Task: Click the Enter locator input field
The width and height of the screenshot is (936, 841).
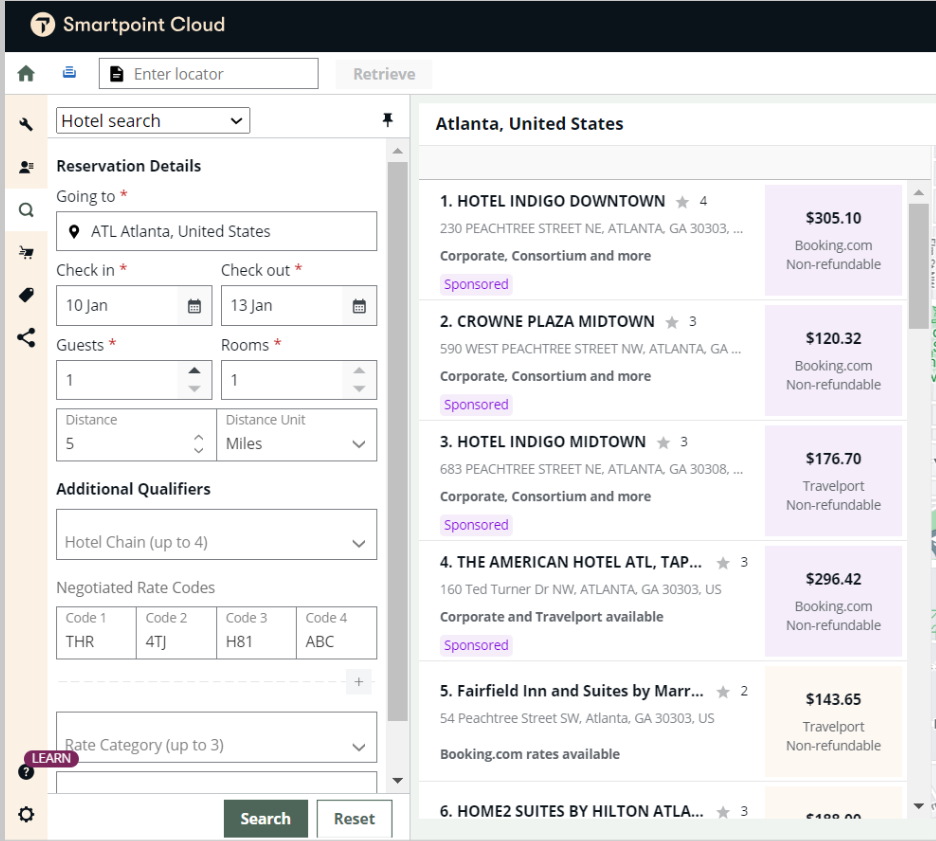Action: [x=209, y=74]
